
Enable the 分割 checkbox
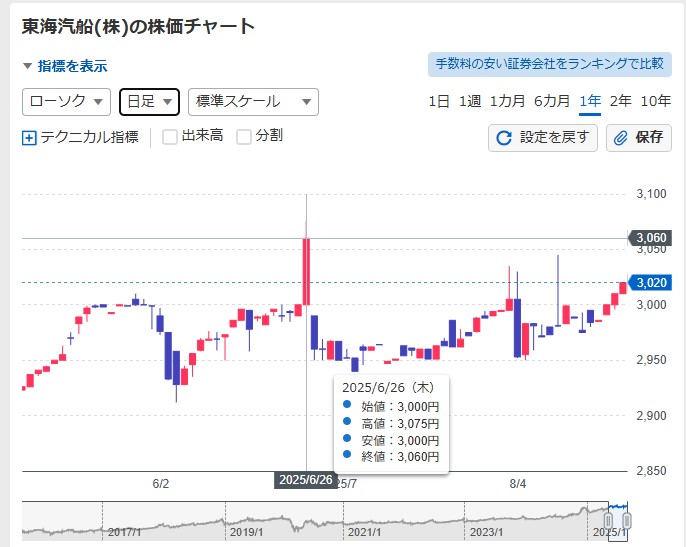pos(244,137)
